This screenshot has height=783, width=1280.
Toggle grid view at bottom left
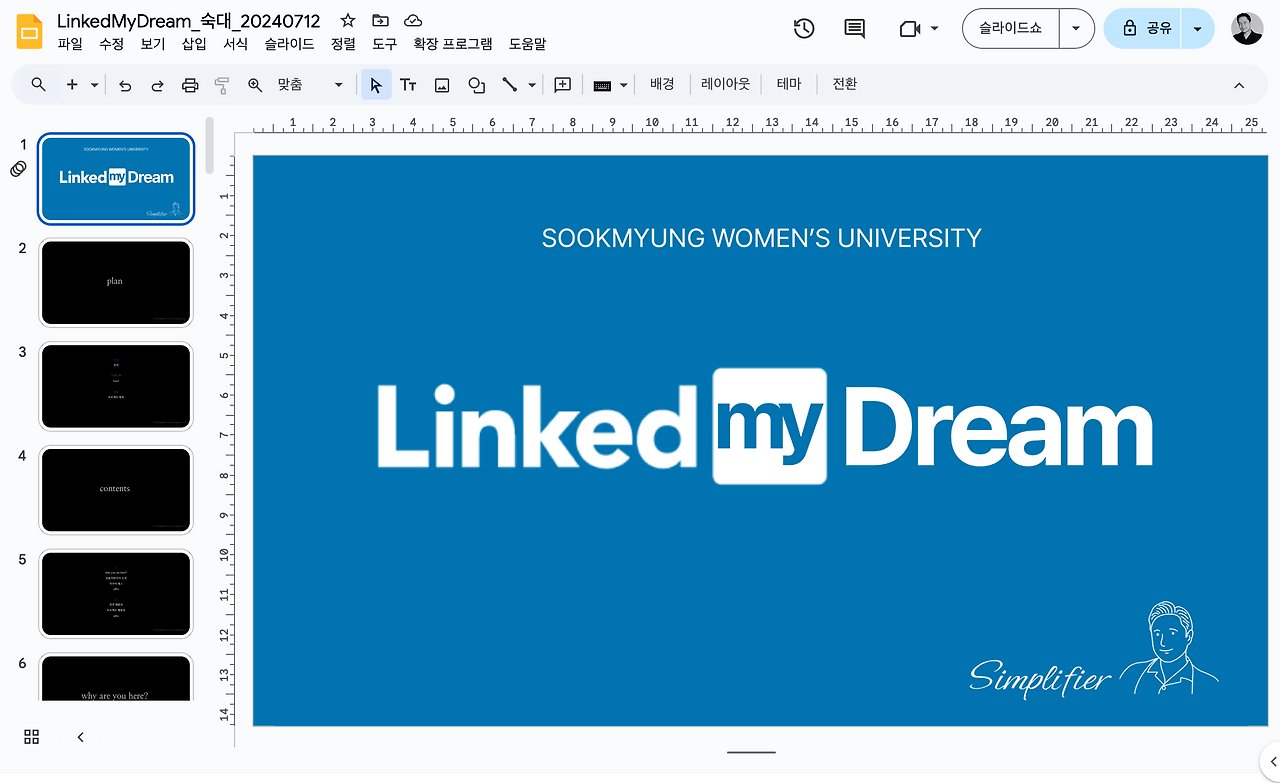(x=32, y=737)
